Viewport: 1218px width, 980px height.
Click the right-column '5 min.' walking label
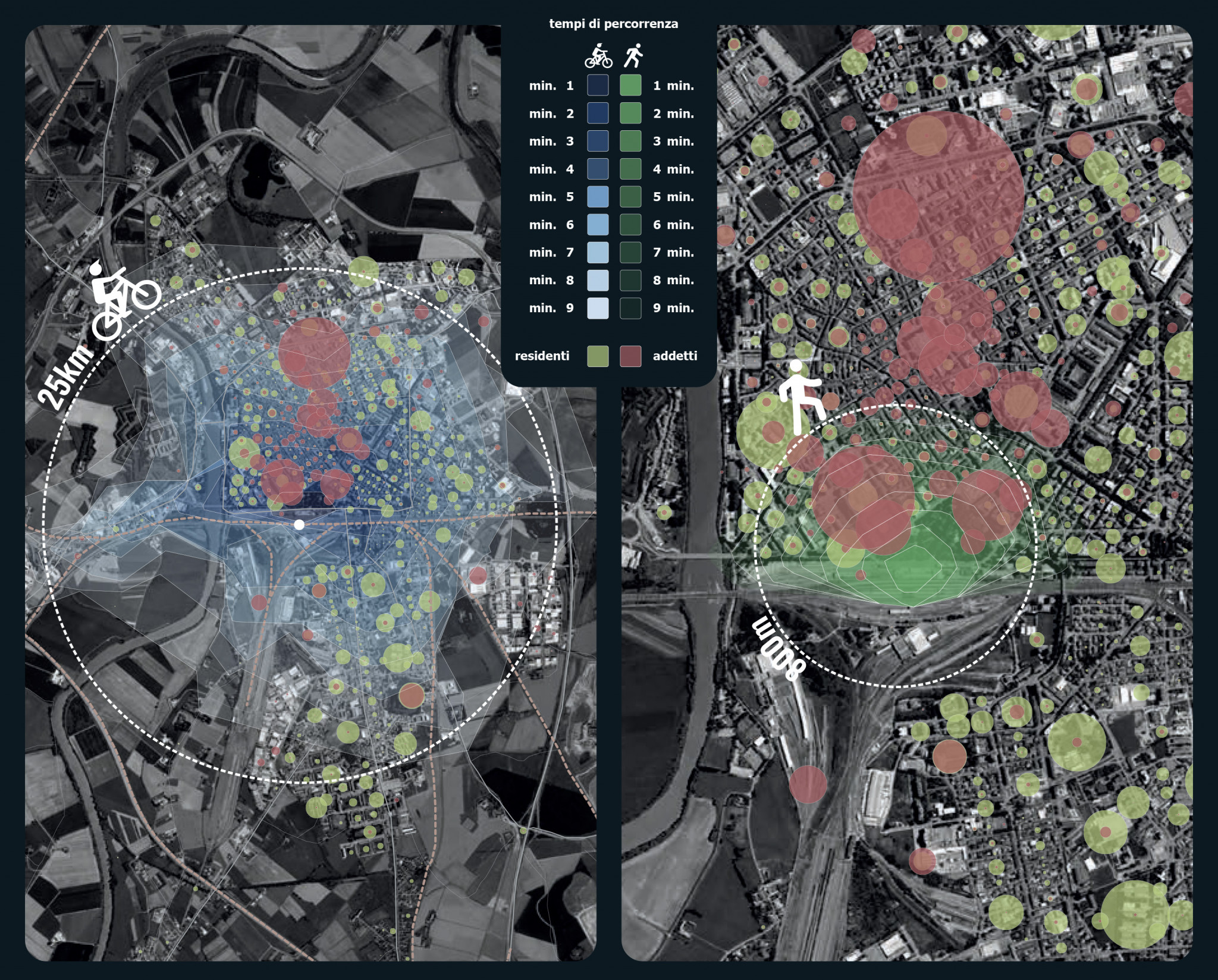coord(674,197)
